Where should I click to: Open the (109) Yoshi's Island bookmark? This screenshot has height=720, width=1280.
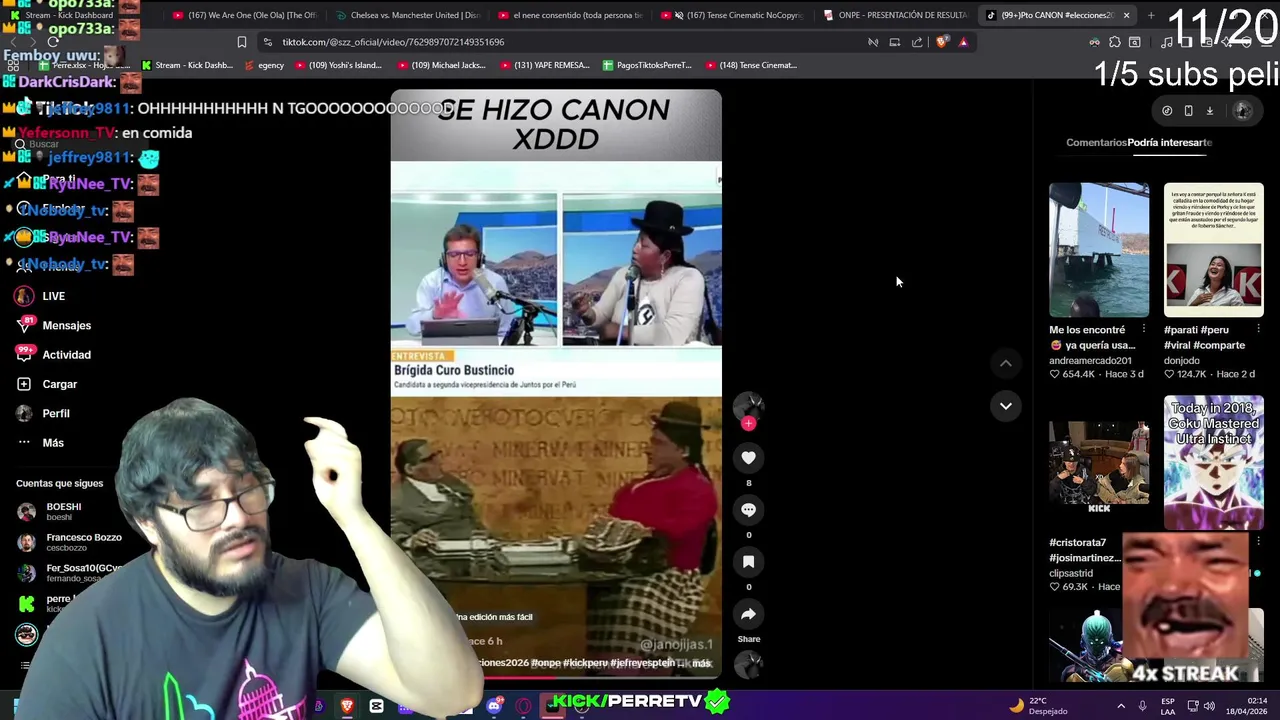coord(336,65)
